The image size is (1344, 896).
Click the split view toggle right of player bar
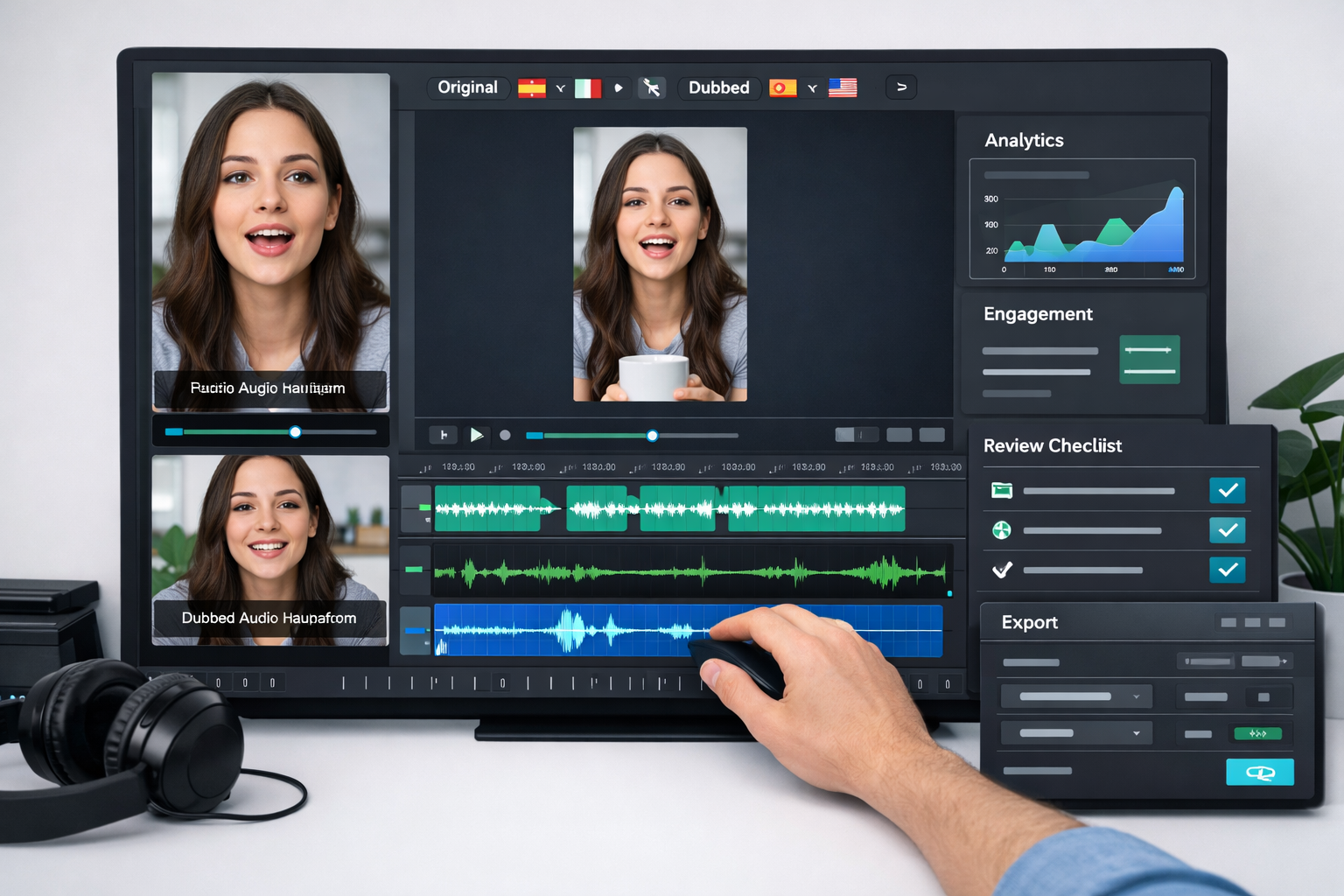[857, 435]
